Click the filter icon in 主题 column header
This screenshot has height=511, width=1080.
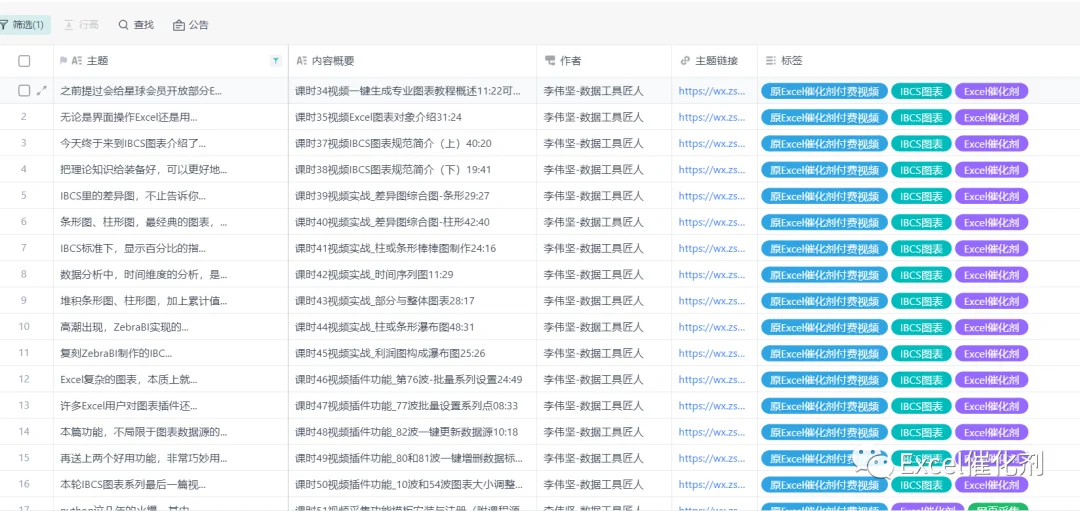pyautogui.click(x=276, y=61)
